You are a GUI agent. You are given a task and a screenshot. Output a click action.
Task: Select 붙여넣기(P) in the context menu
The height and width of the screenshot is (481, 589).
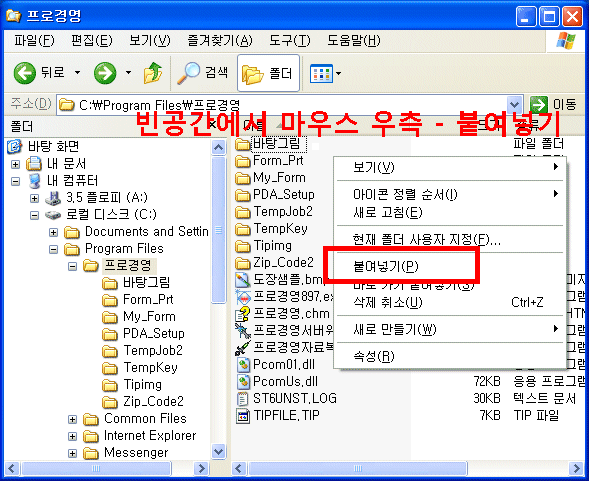[386, 266]
